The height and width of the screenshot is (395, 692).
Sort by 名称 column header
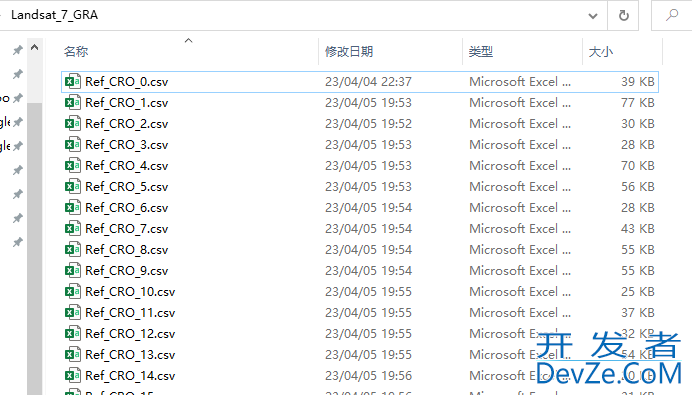click(76, 52)
